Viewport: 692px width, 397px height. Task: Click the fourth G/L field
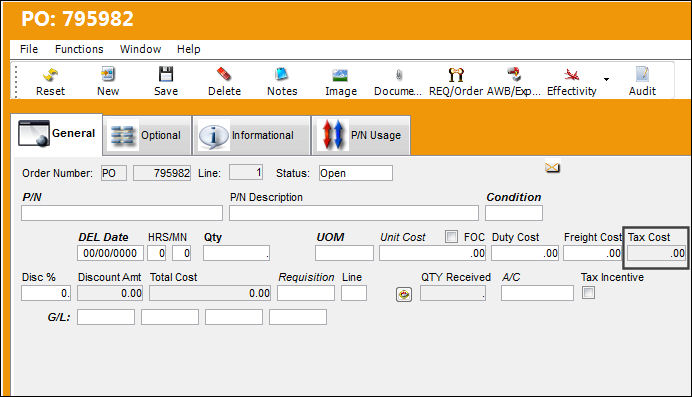pyautogui.click(x=298, y=317)
